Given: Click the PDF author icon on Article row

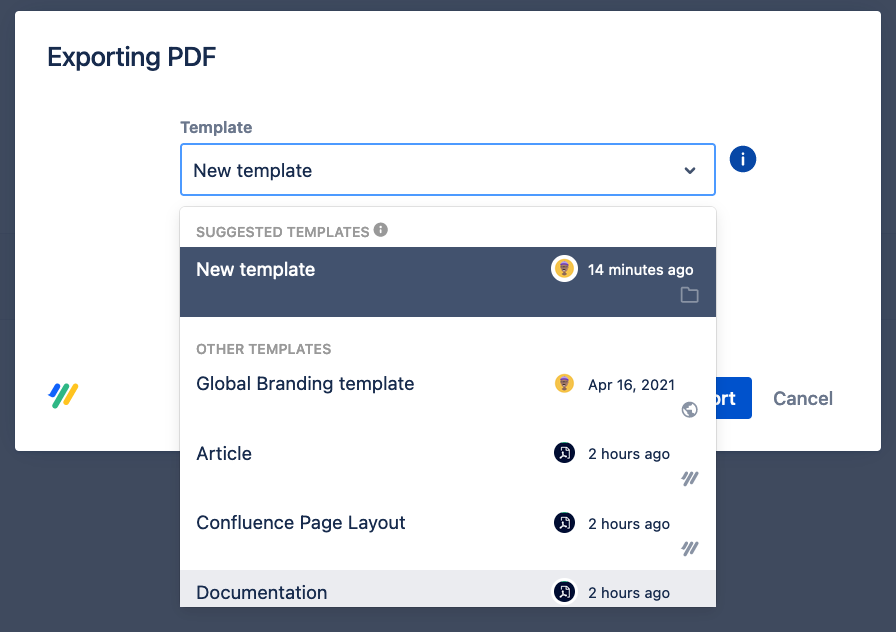Looking at the screenshot, I should [x=564, y=453].
